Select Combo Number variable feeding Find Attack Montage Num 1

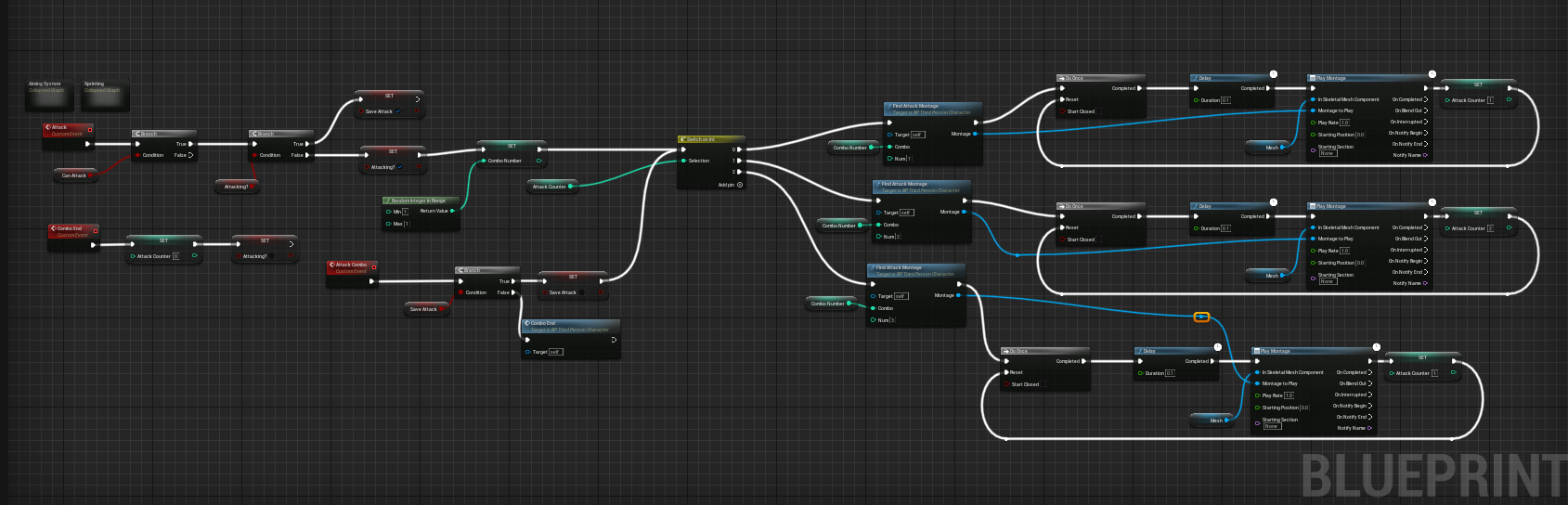pyautogui.click(x=852, y=147)
